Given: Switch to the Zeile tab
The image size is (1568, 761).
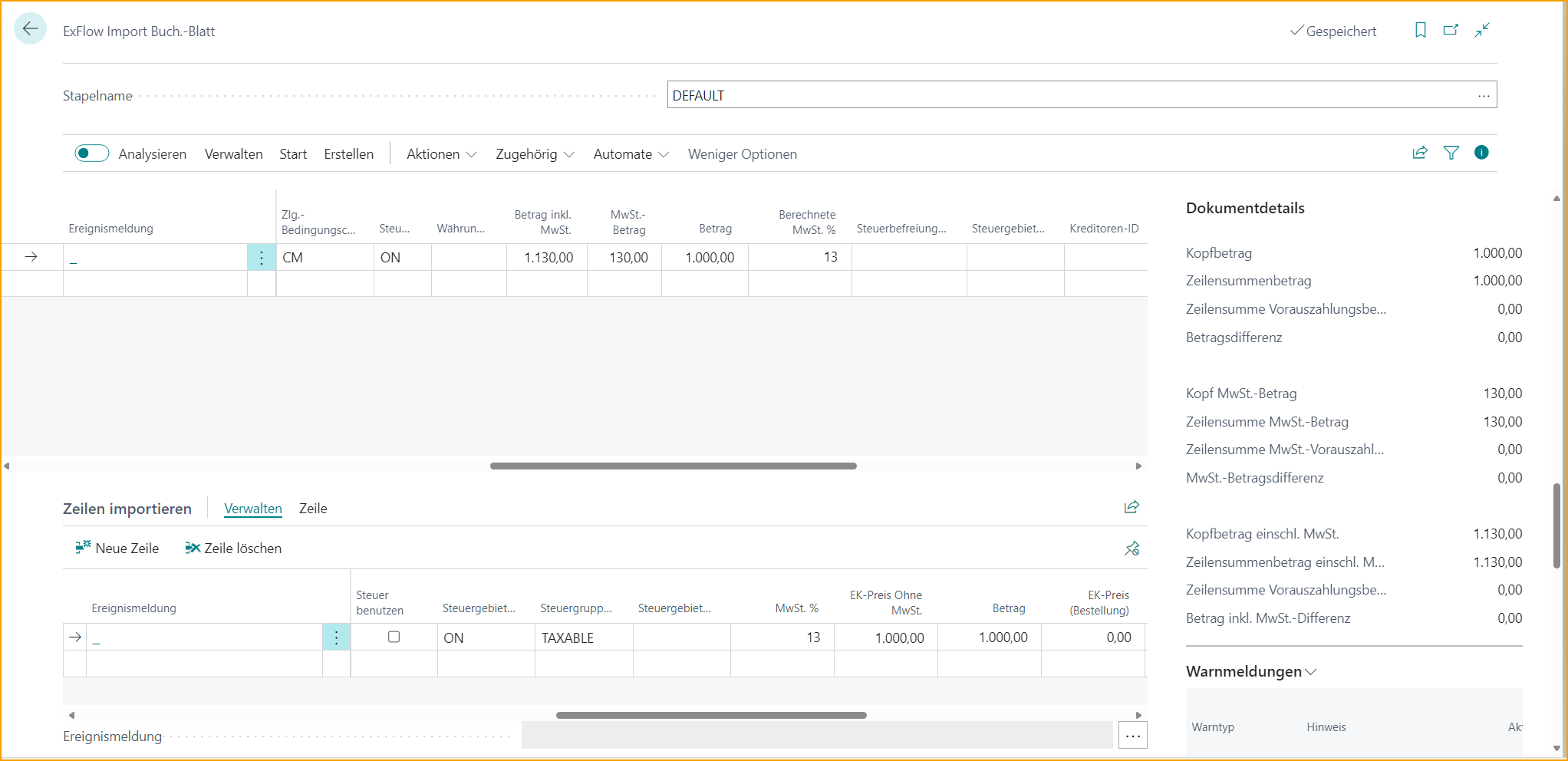Looking at the screenshot, I should pos(313,508).
